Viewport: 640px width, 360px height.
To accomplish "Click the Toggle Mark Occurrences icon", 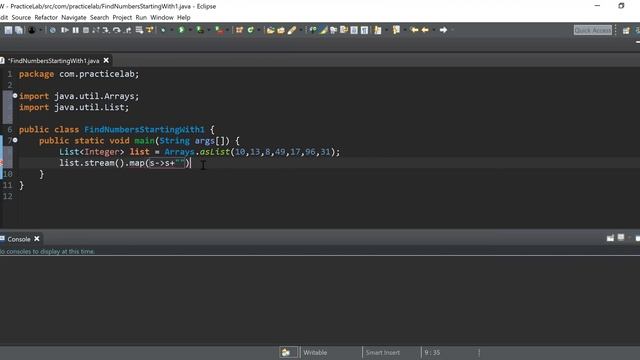I will tap(323, 30).
